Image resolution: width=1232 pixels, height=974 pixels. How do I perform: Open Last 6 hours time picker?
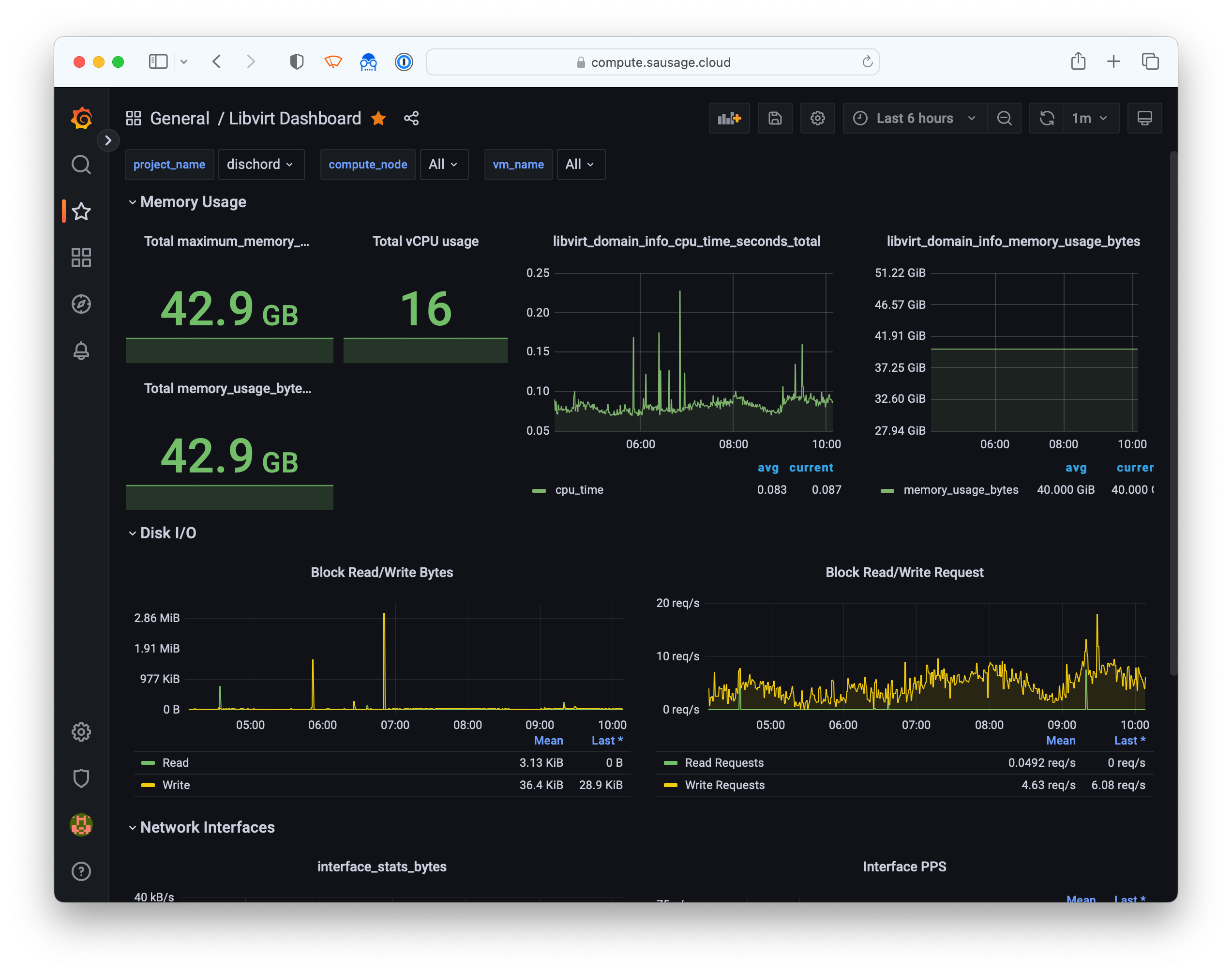(915, 118)
